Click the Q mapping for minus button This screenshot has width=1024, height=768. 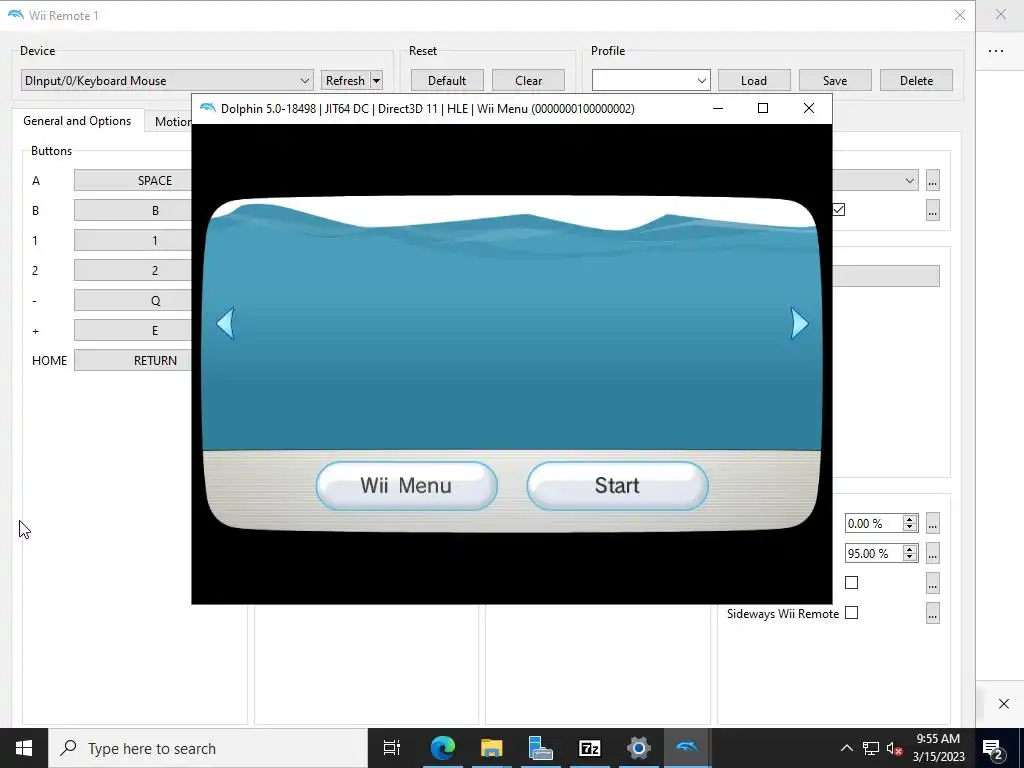(x=133, y=300)
